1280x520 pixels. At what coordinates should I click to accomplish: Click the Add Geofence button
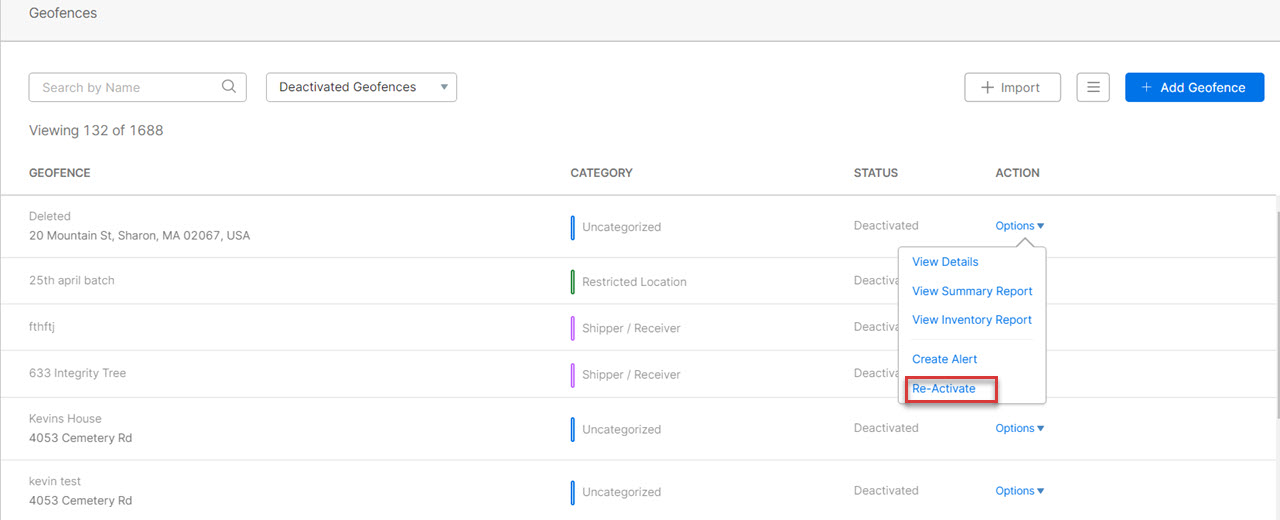coord(1194,87)
